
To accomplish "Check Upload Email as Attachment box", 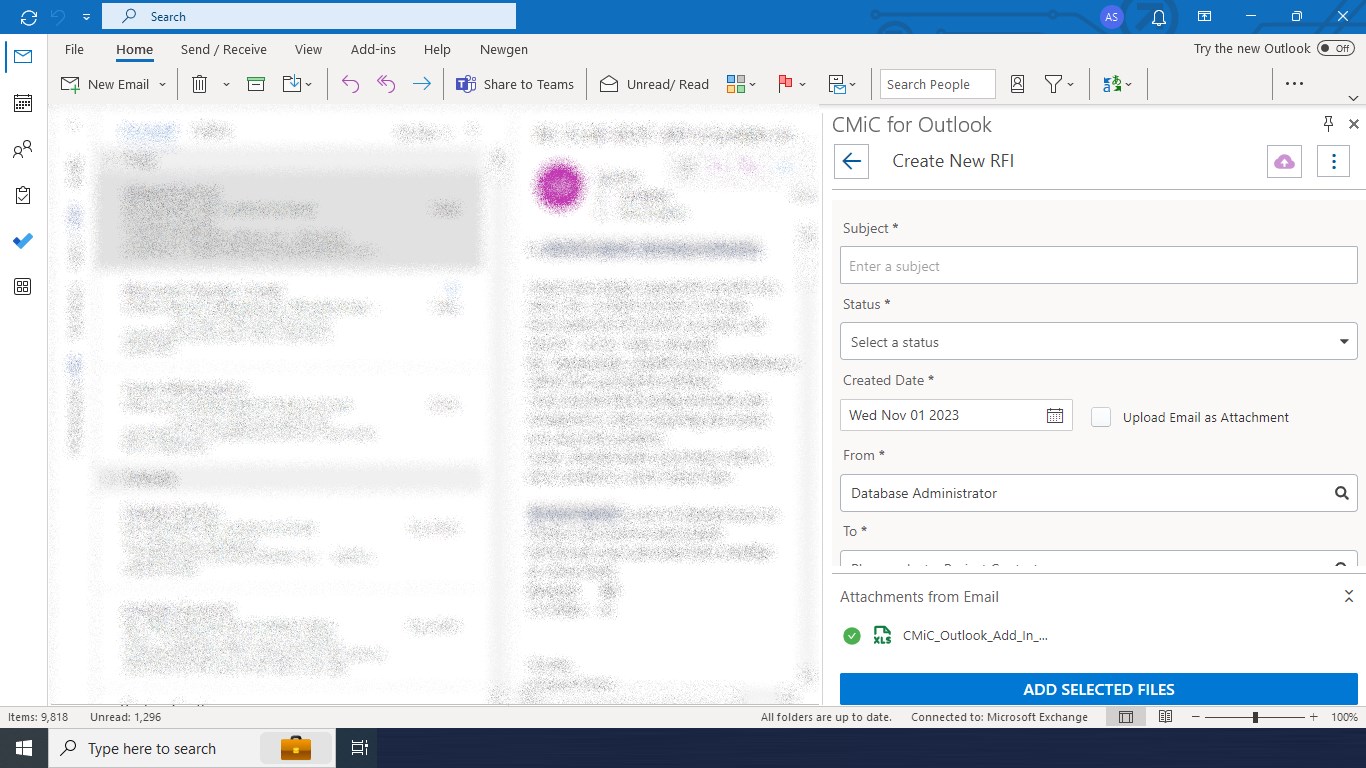I will pos(1101,417).
